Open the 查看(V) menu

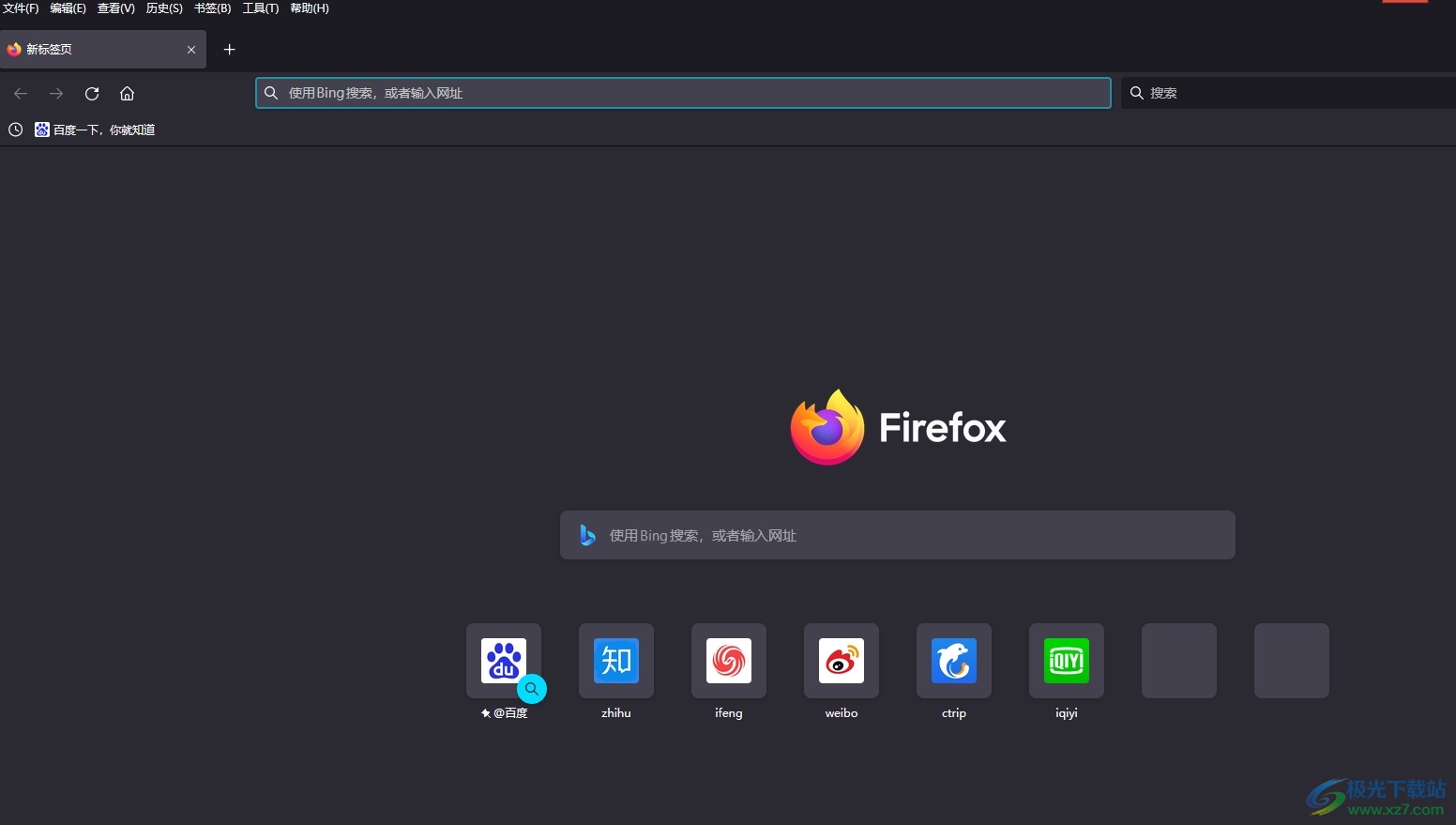coord(116,8)
